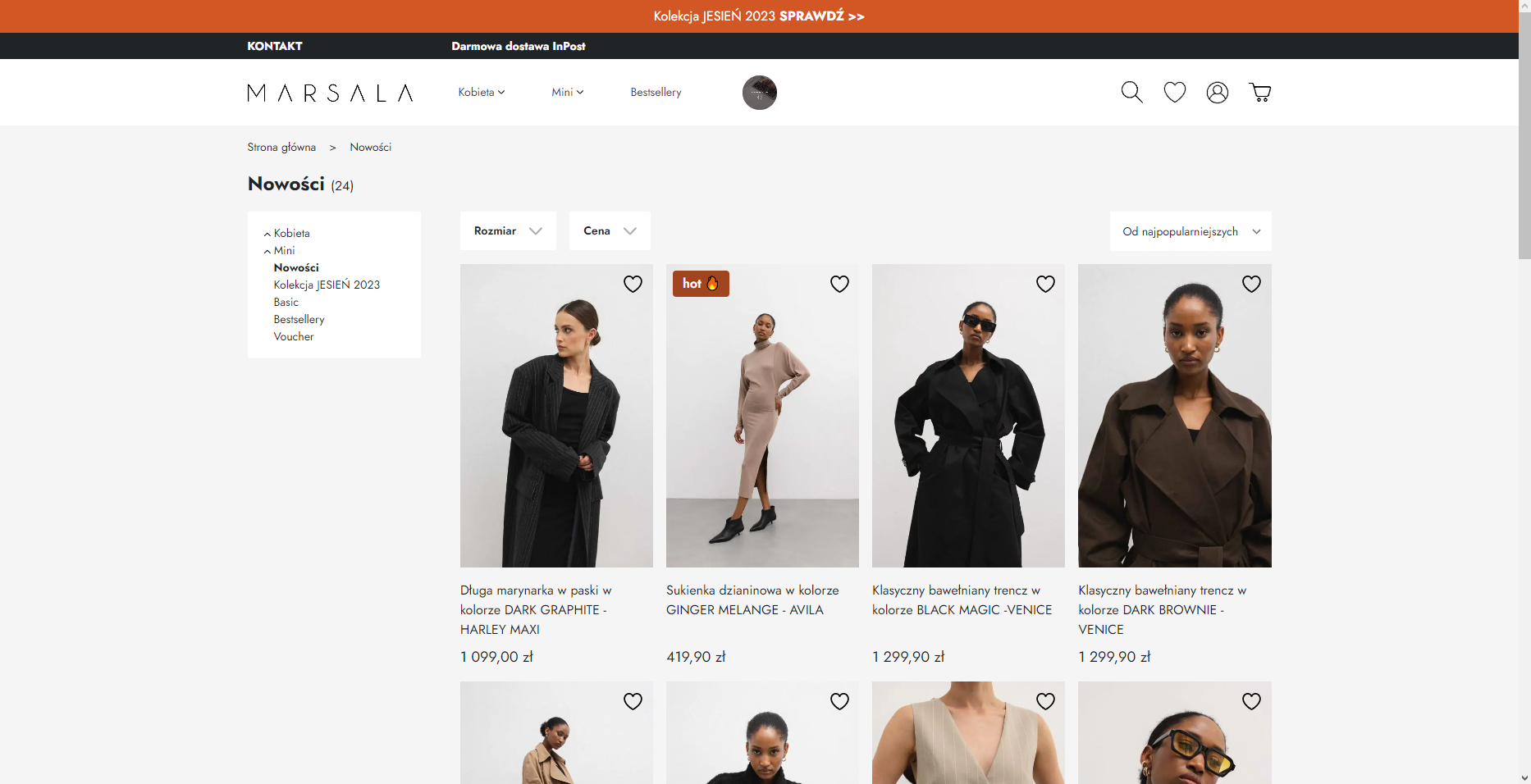The image size is (1531, 784).
Task: Click the page vertical scrollbar thumb
Action: click(x=1524, y=135)
